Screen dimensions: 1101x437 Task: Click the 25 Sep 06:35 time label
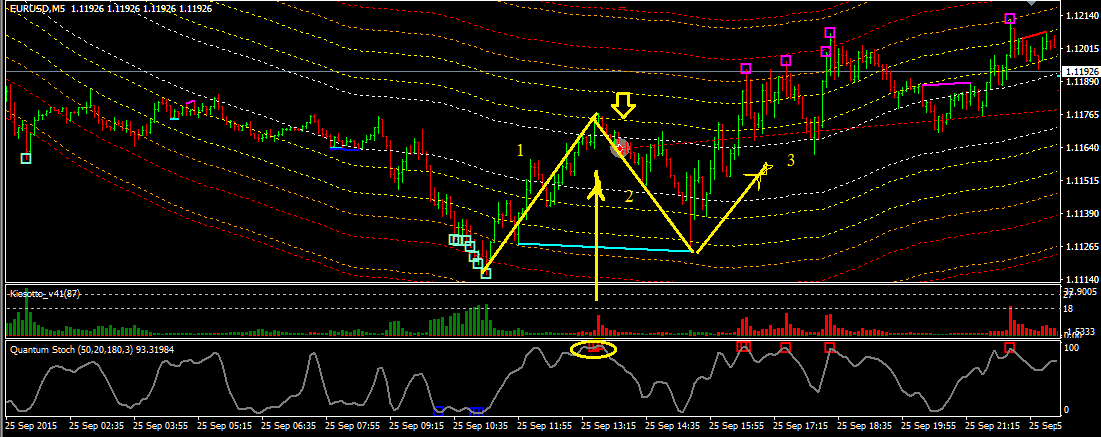click(287, 426)
